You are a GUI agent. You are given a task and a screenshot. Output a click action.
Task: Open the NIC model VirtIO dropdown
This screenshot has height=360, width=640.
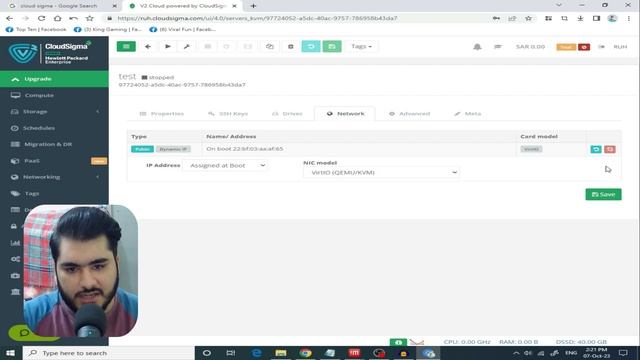[x=381, y=173]
